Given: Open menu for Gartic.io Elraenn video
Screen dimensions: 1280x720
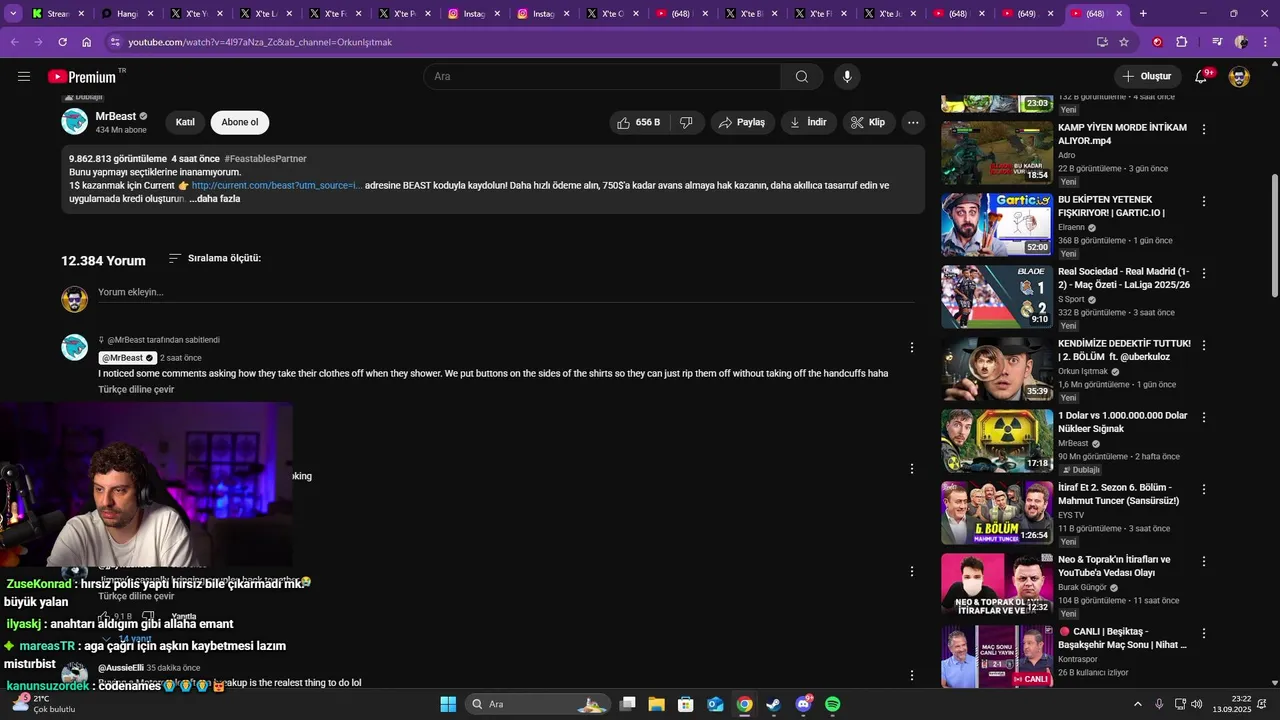Looking at the screenshot, I should (x=1204, y=201).
